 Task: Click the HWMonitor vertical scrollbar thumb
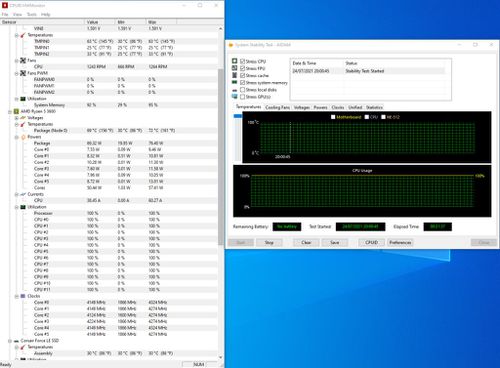click(220, 157)
